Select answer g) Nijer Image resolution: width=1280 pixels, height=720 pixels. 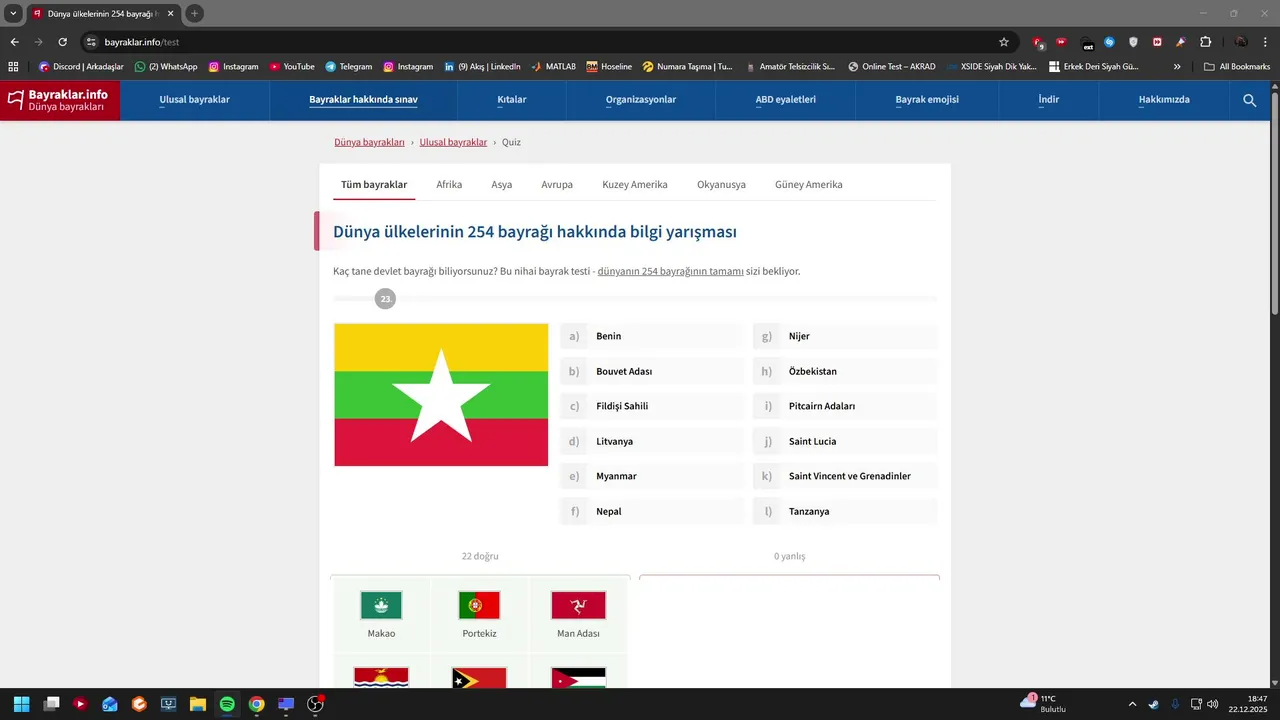point(845,336)
